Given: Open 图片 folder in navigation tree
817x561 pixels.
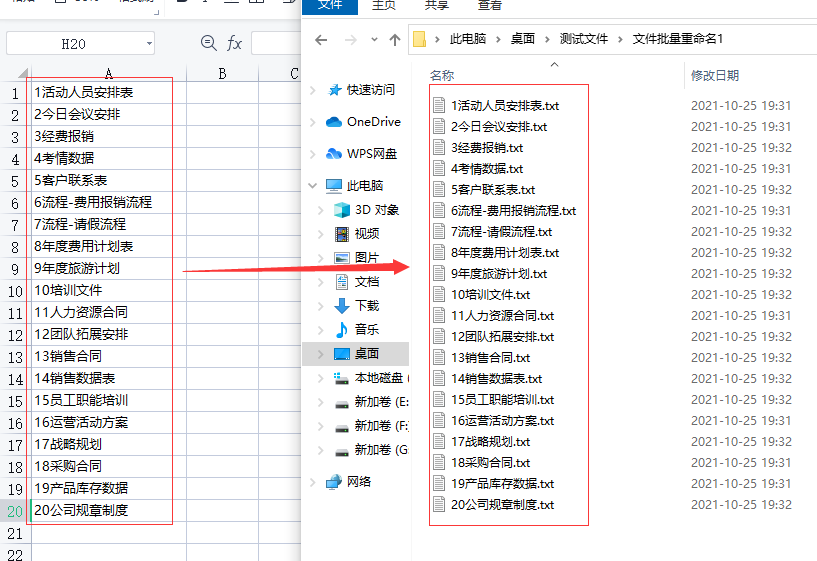Looking at the screenshot, I should [x=367, y=258].
